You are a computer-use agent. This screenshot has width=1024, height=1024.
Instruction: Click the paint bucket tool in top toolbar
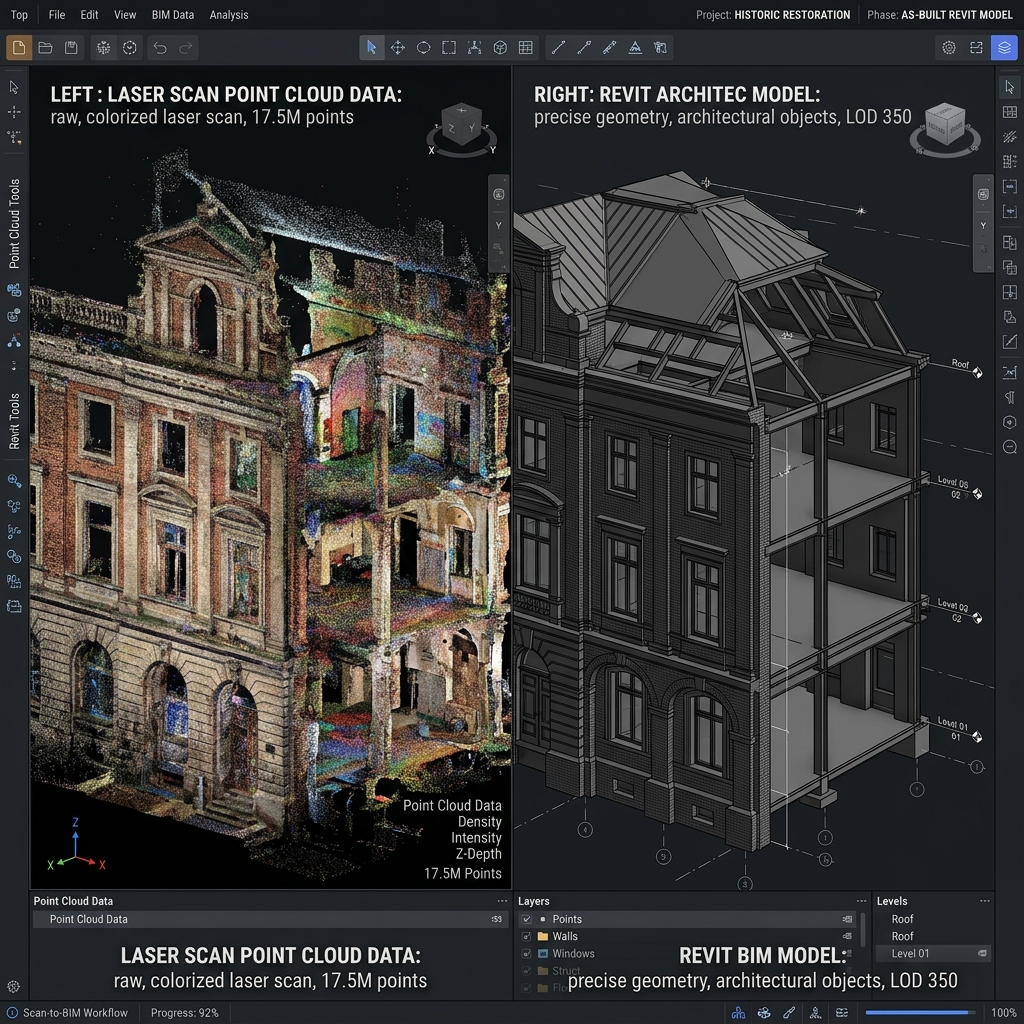click(x=660, y=48)
